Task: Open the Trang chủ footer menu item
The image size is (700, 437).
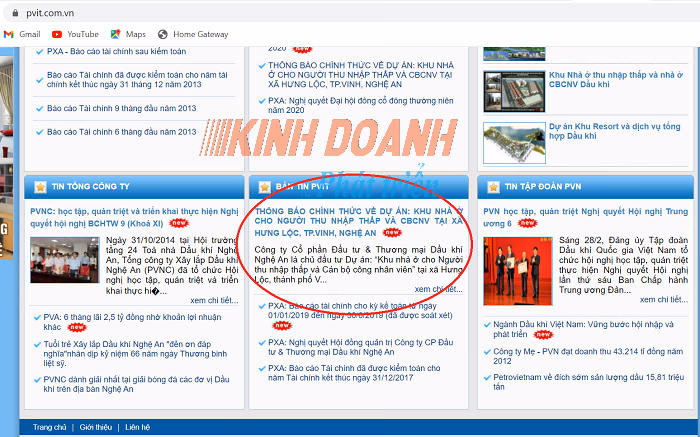Action: coord(49,427)
